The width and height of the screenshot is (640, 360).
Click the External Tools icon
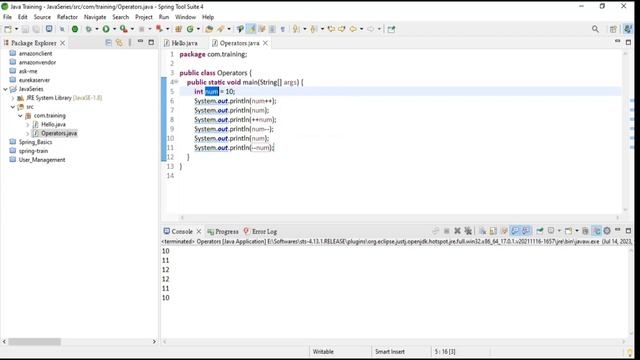click(x=159, y=29)
